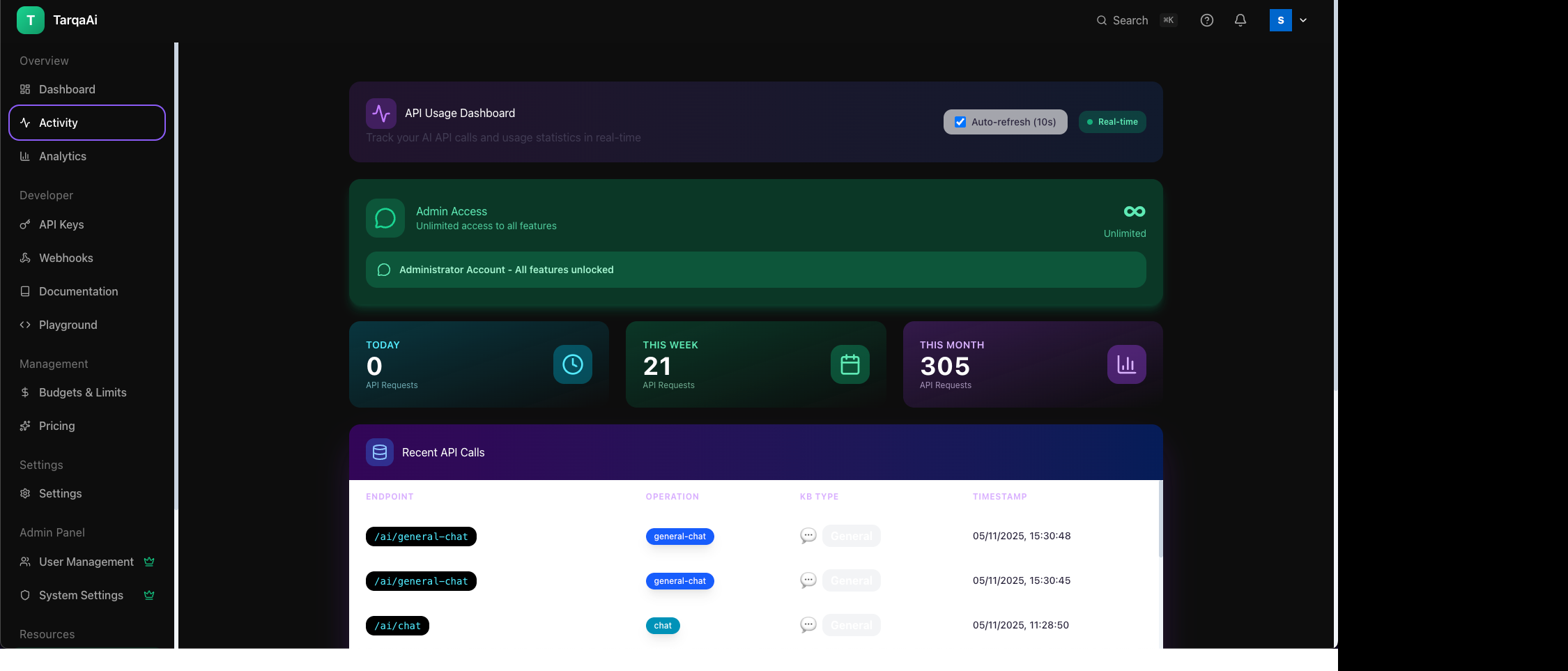Viewport: 1568px width, 671px height.
Task: Click the 15:30:45 /ai/general-chat endpoint tag
Action: coord(421,581)
